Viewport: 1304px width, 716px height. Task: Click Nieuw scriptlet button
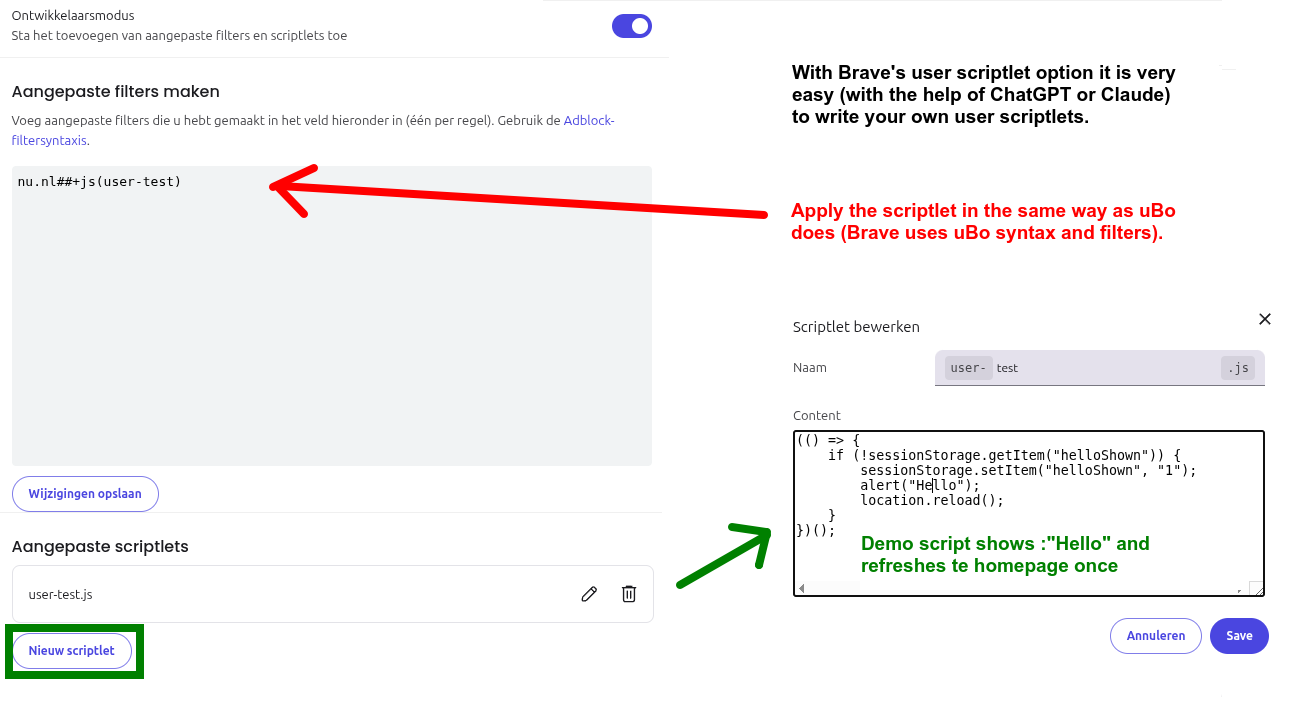[x=72, y=651]
